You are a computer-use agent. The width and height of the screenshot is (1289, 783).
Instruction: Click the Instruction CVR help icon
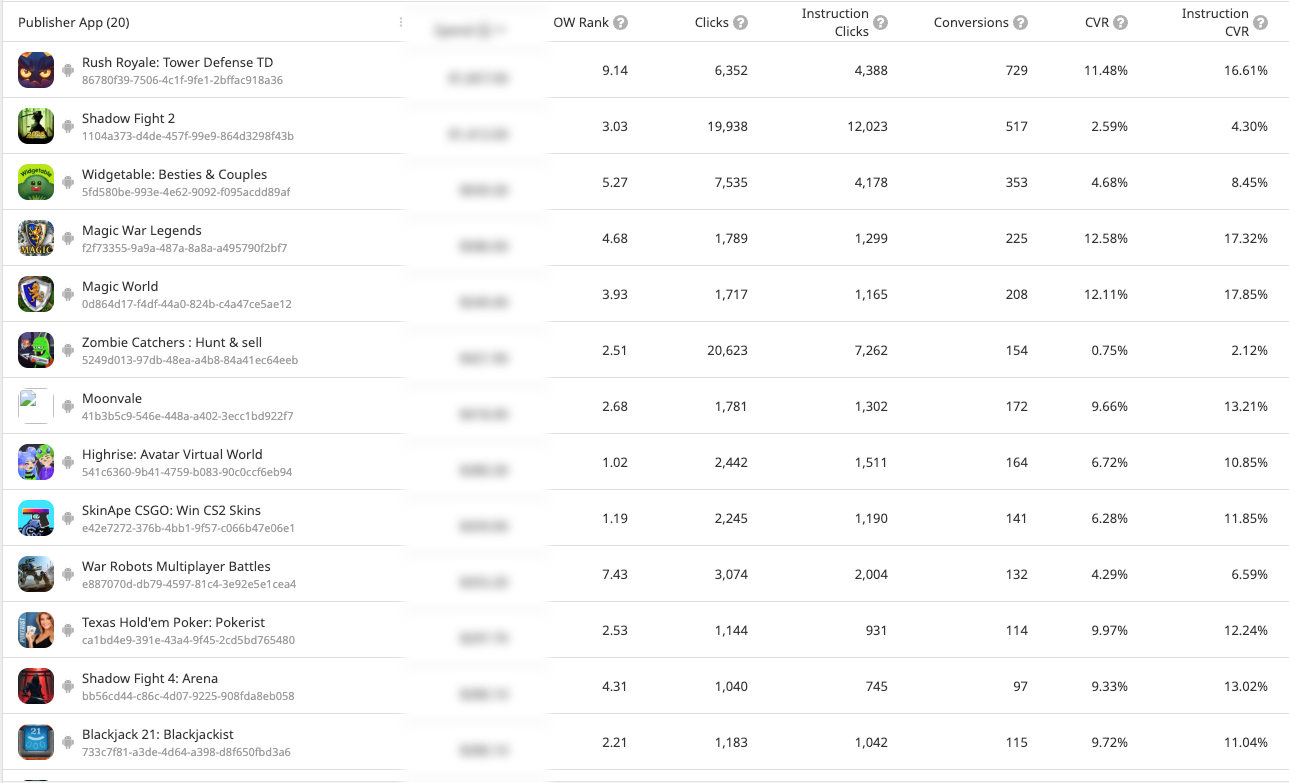(1261, 22)
